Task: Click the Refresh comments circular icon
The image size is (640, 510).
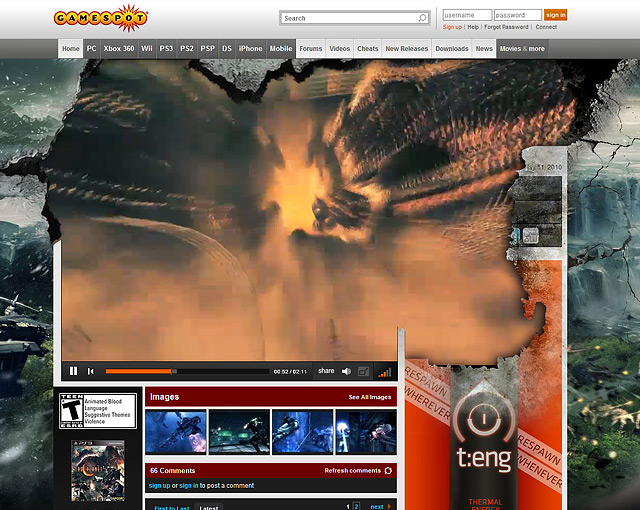Action: (388, 470)
